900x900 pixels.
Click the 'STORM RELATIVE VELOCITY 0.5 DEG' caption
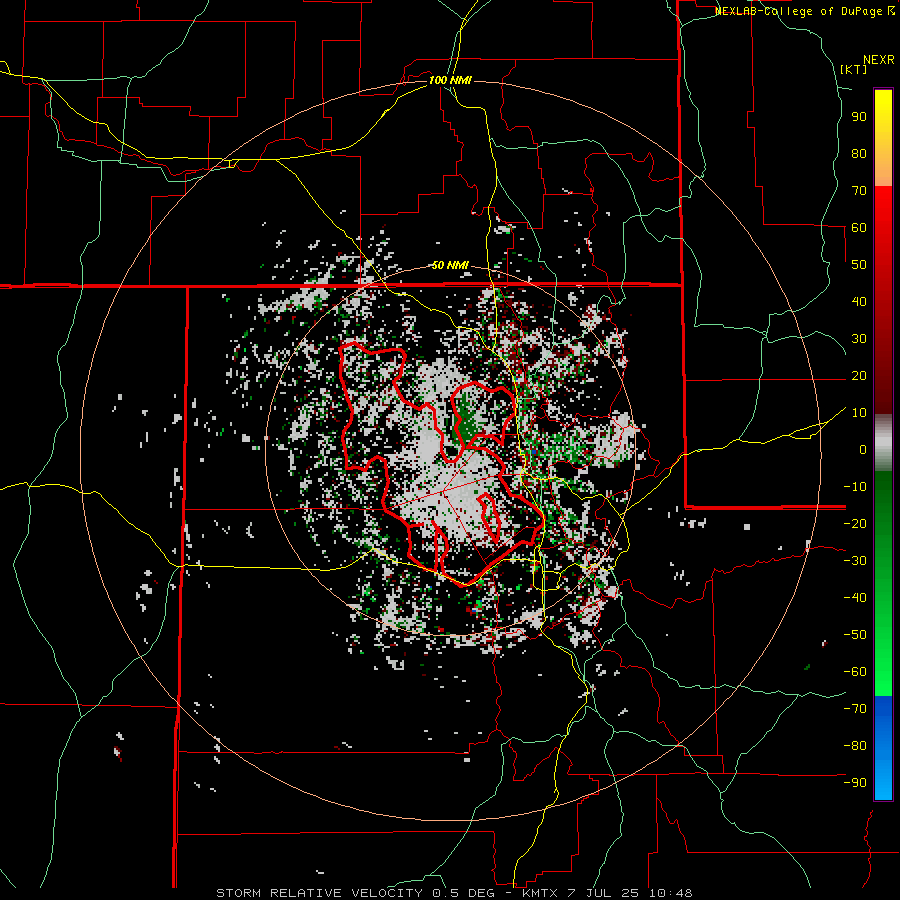click(360, 893)
